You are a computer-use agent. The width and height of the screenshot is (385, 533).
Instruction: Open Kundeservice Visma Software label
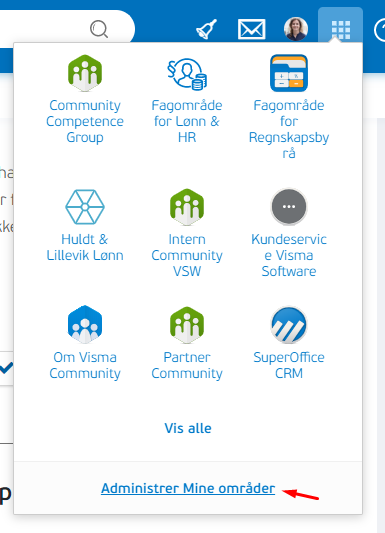(289, 255)
